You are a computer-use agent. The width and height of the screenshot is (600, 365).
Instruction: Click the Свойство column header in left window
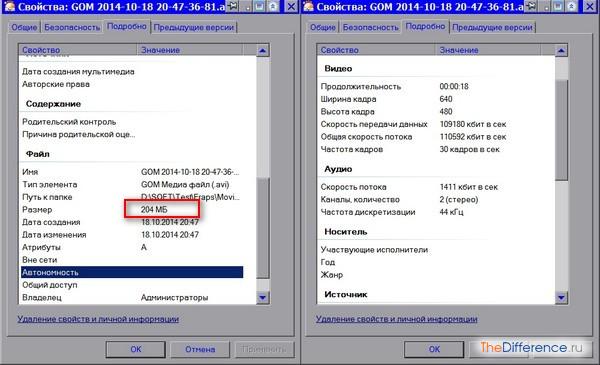(x=78, y=50)
